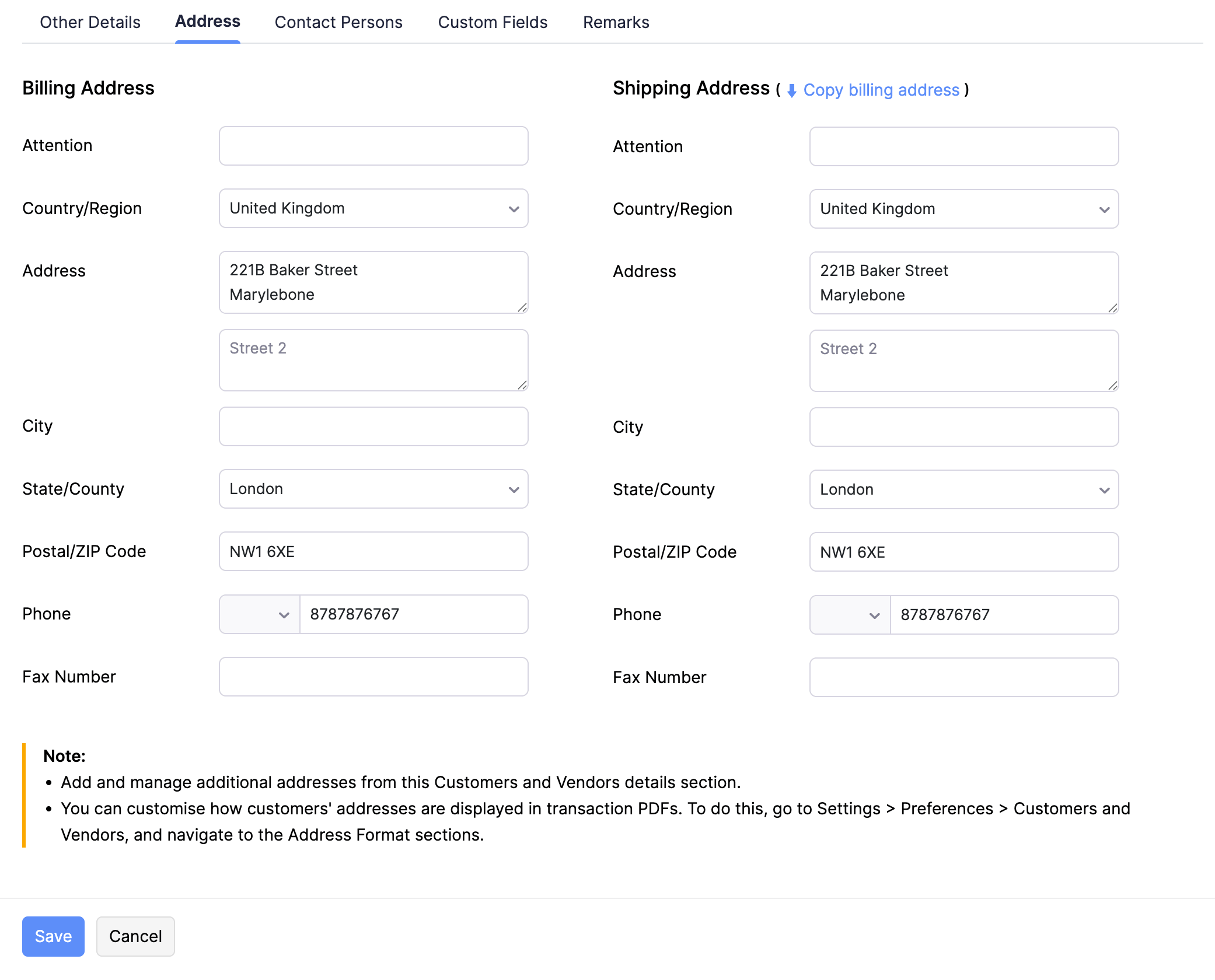
Task: Switch to the Contact Persons tab
Action: pos(338,22)
